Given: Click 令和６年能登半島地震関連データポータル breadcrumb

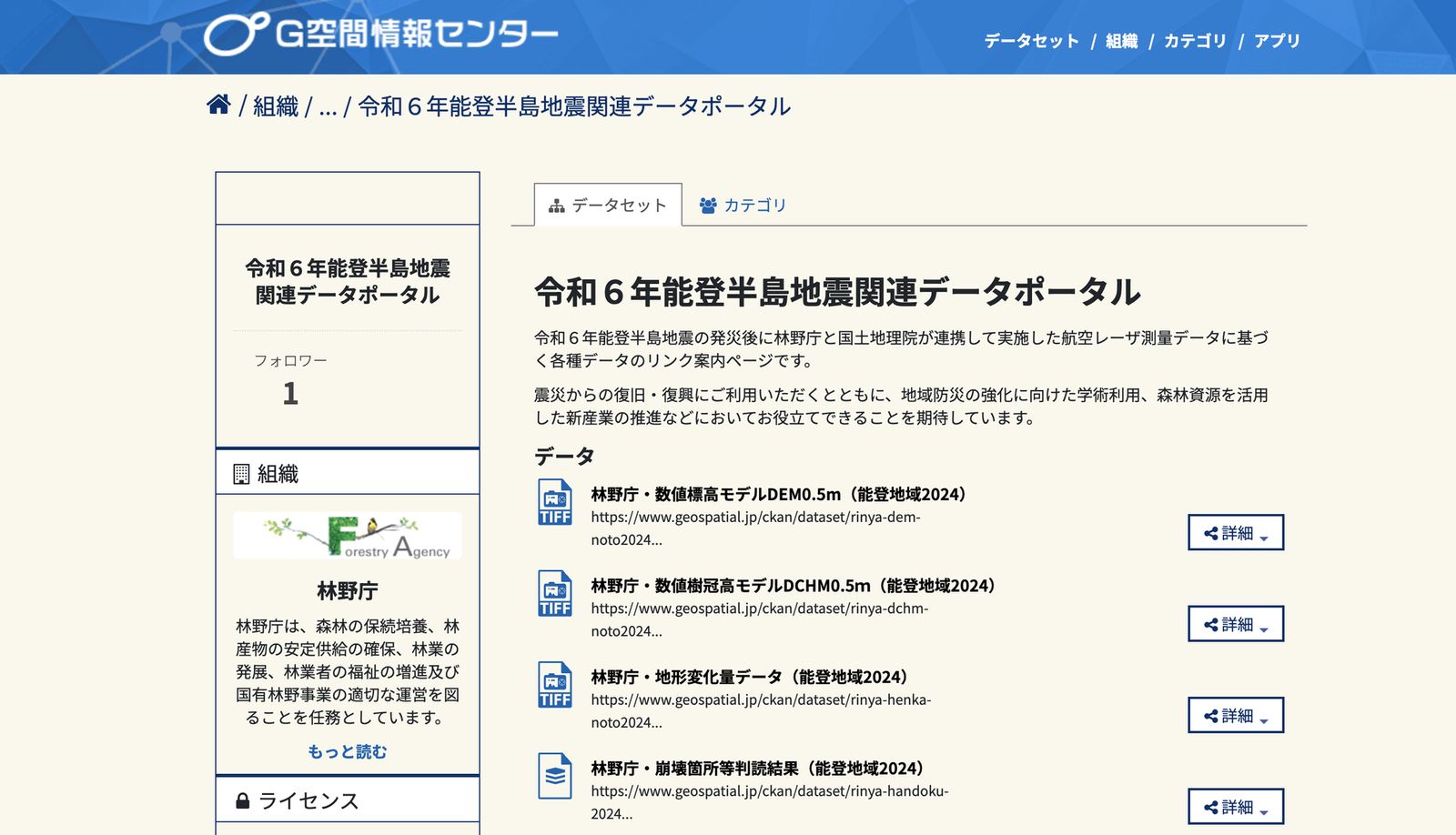Looking at the screenshot, I should pos(574,106).
